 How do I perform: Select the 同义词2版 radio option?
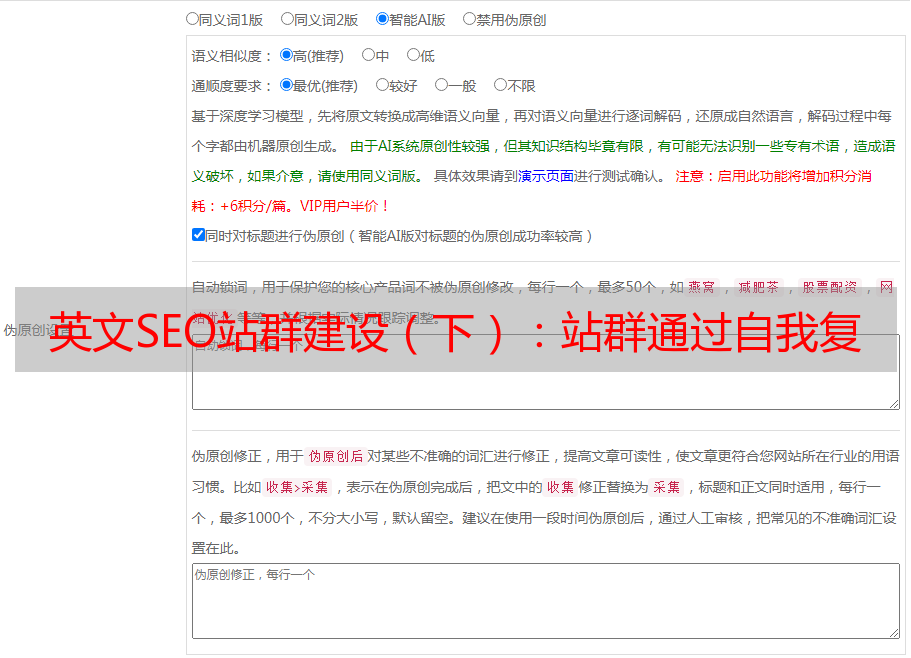click(x=287, y=19)
